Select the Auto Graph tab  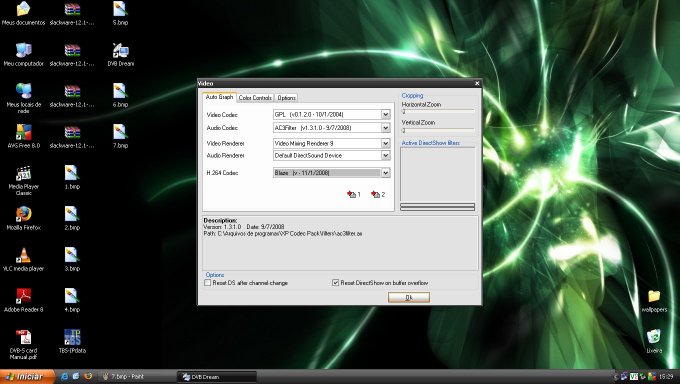(219, 97)
